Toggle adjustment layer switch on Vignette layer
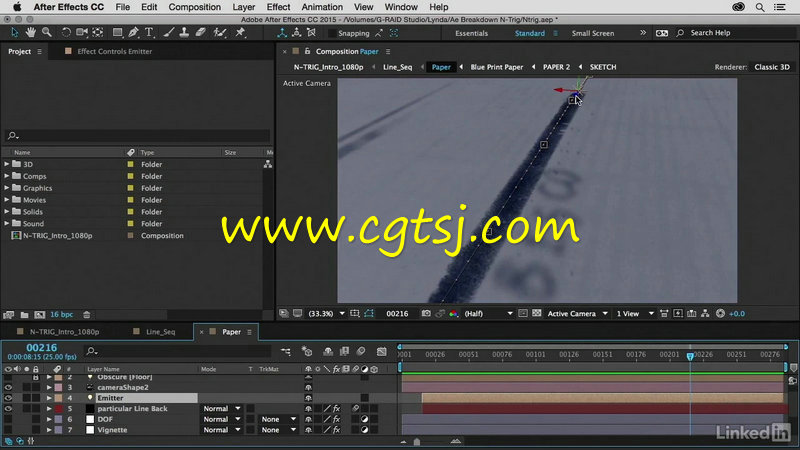This screenshot has height=450, width=800. coord(364,430)
